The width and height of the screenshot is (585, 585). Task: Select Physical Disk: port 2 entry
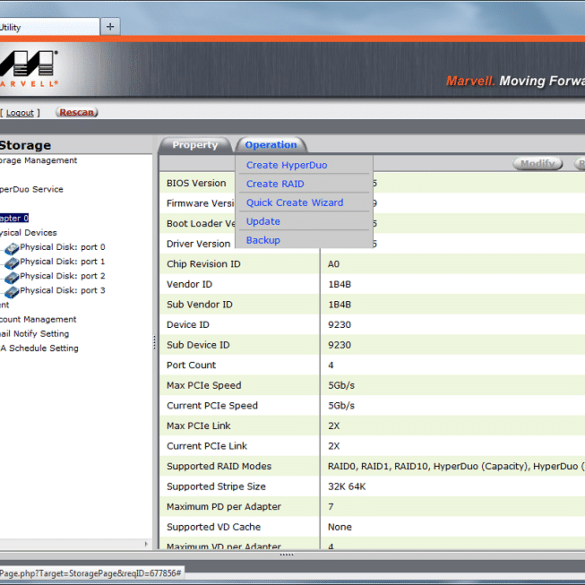[62, 276]
